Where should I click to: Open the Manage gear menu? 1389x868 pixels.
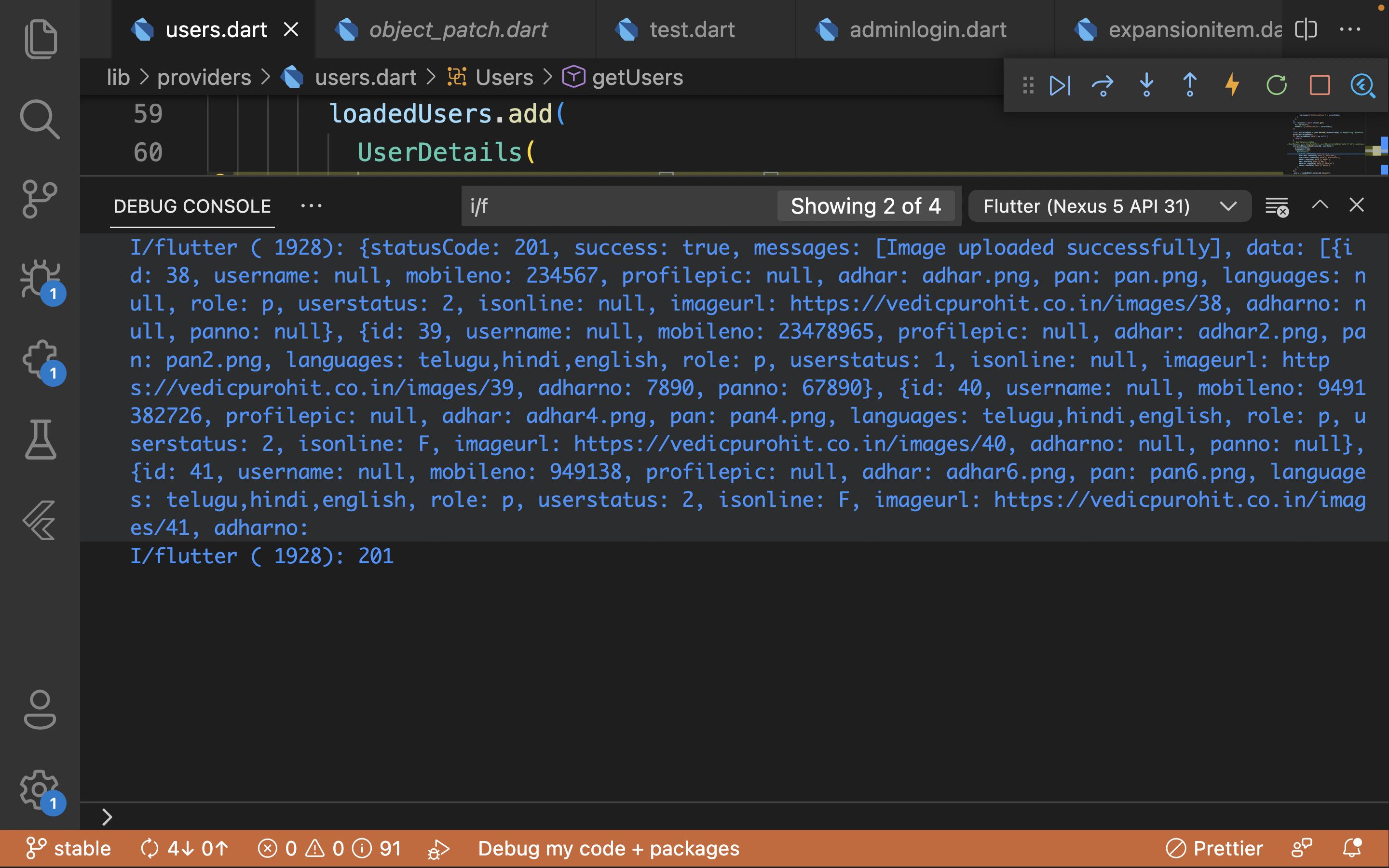pos(40,790)
